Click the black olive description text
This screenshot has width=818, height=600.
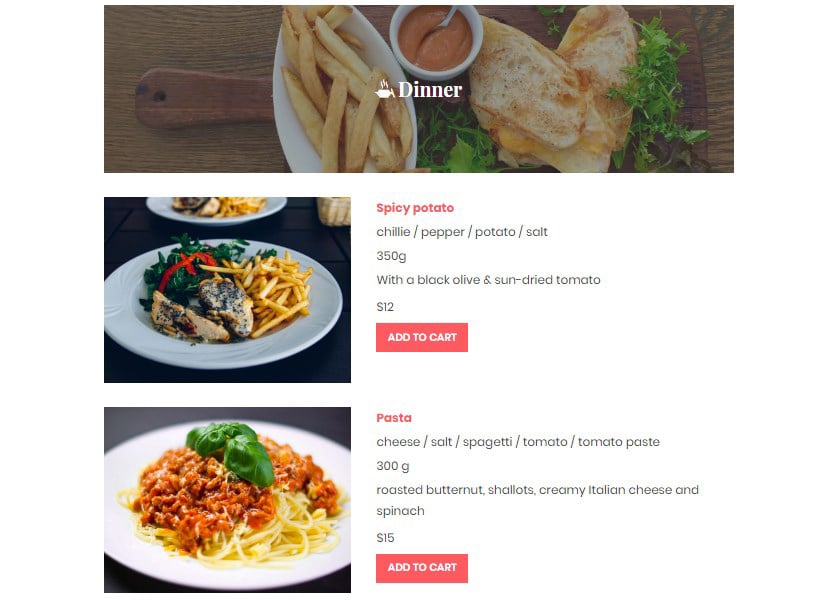(x=488, y=280)
